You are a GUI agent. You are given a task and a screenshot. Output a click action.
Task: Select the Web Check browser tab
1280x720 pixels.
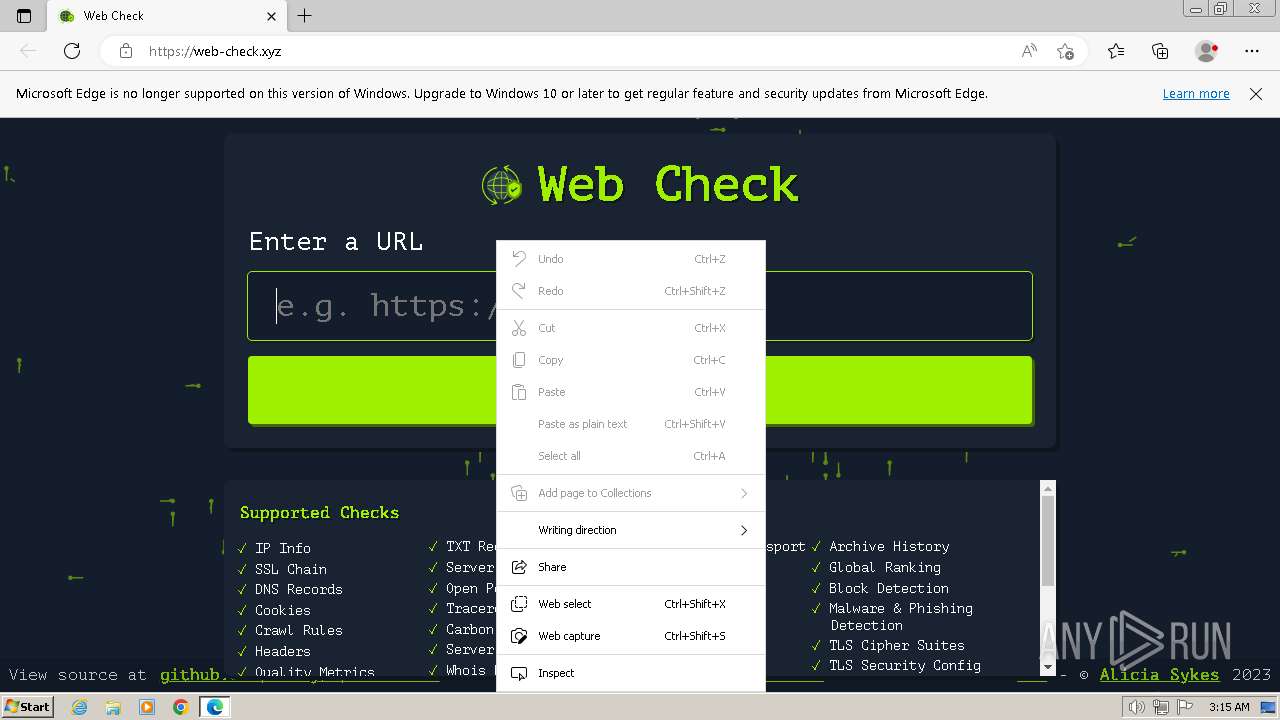165,16
